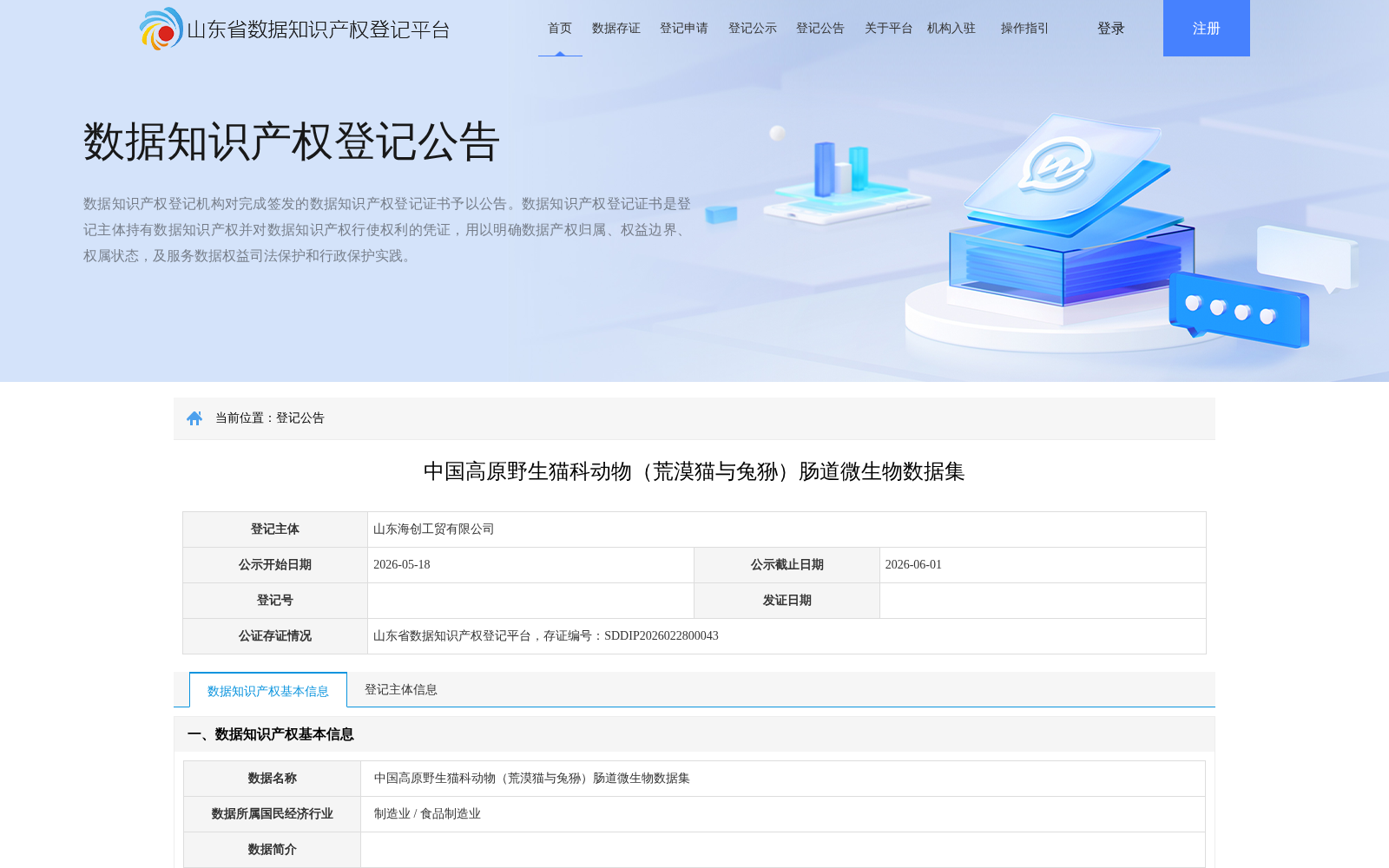Open 关于平台 navigation item

point(889,29)
